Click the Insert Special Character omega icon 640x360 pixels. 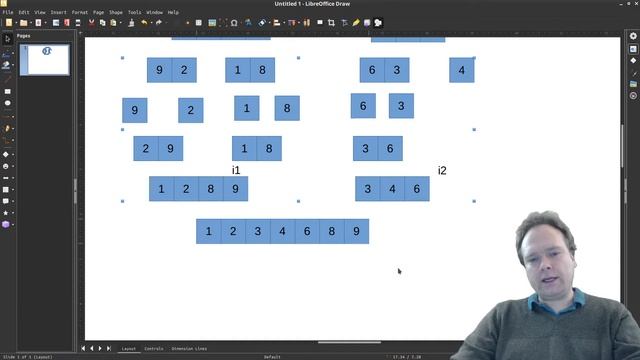point(234,23)
